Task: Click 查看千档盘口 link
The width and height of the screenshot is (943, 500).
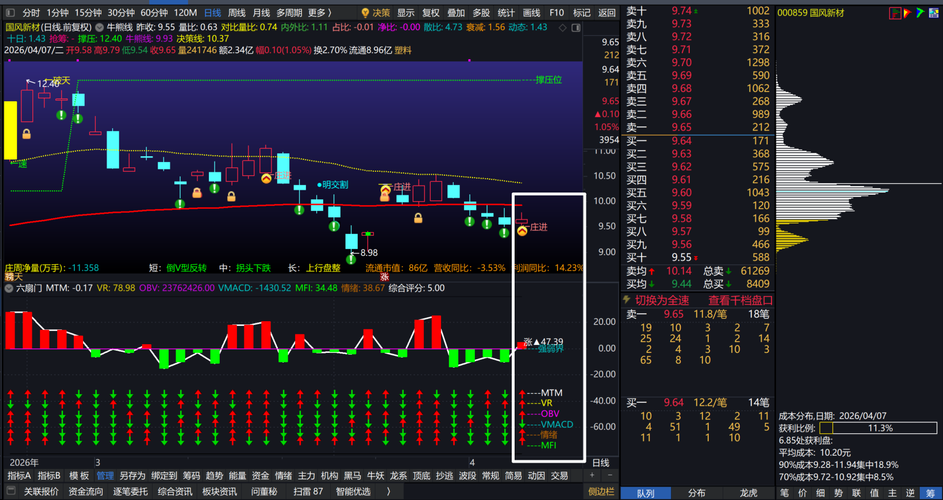Action: [740, 300]
